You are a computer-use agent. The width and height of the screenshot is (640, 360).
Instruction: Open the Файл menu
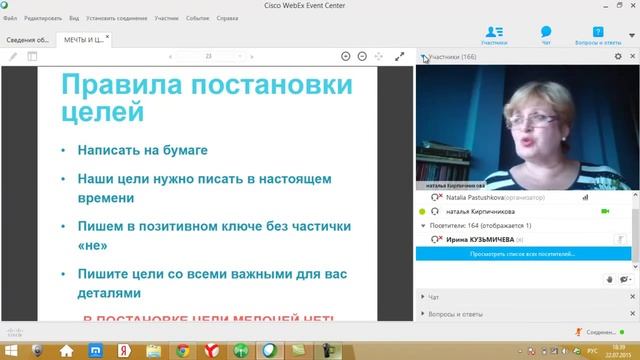[x=10, y=18]
